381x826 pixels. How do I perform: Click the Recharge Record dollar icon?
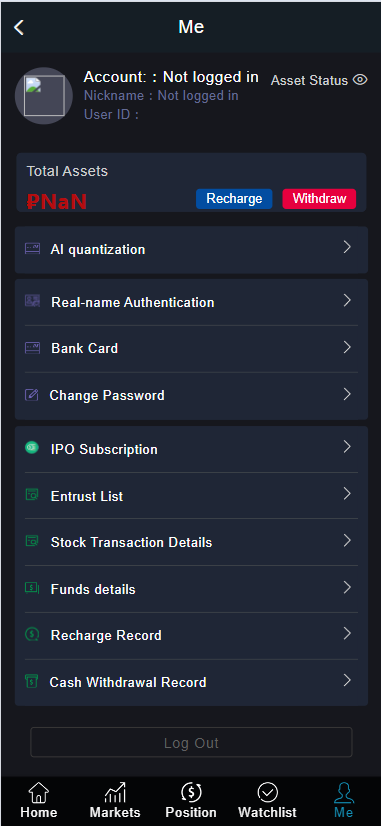click(32, 634)
